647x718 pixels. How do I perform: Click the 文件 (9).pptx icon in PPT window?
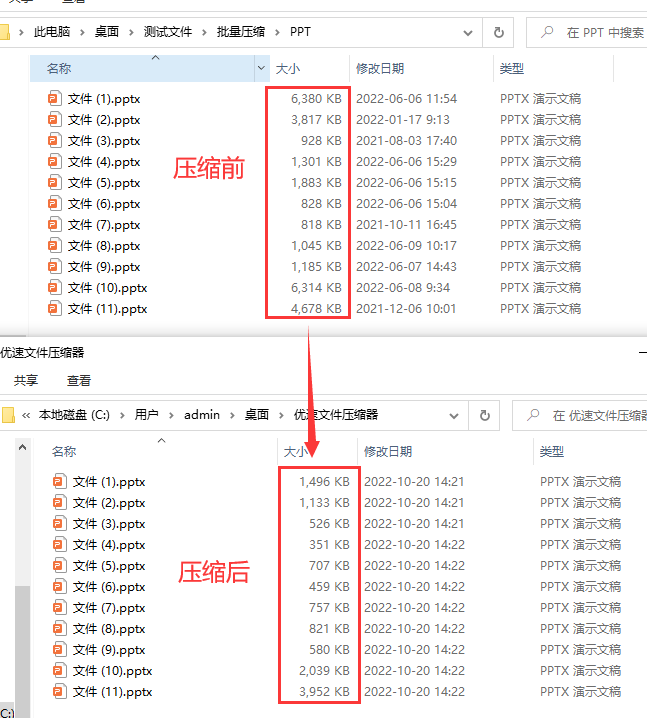click(54, 267)
